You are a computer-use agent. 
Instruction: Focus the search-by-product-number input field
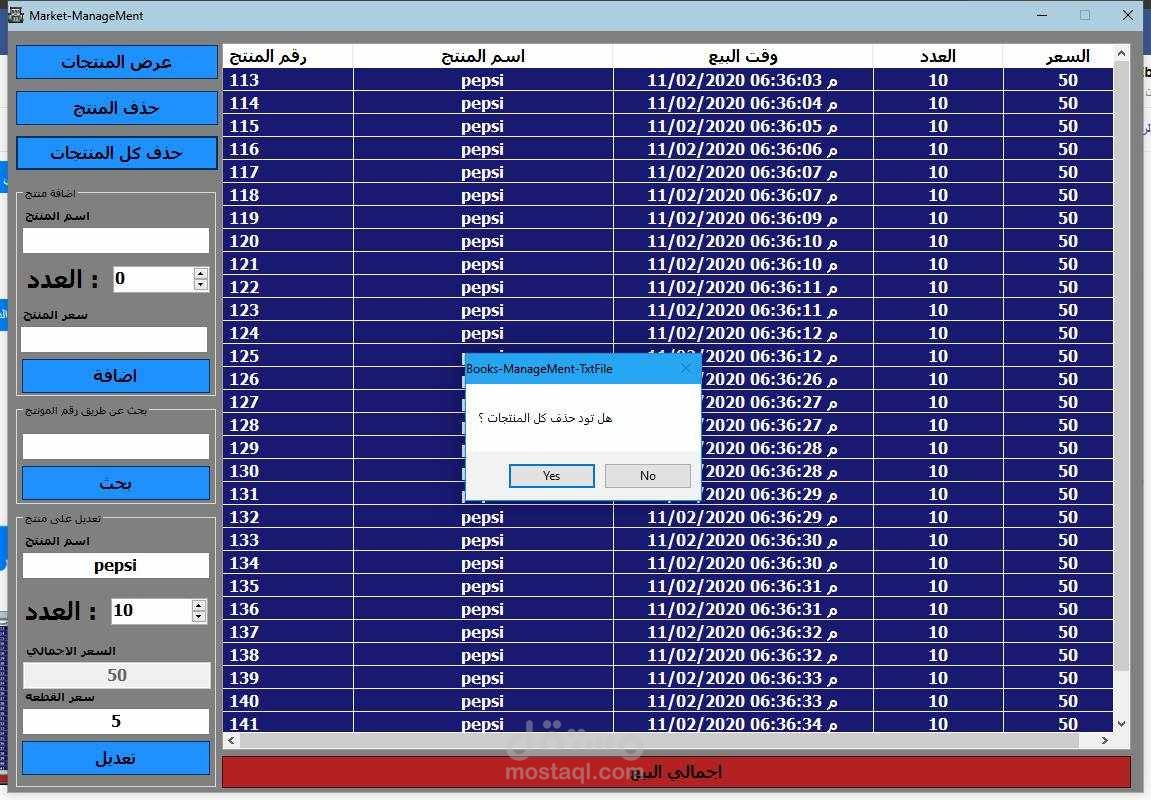[x=116, y=446]
